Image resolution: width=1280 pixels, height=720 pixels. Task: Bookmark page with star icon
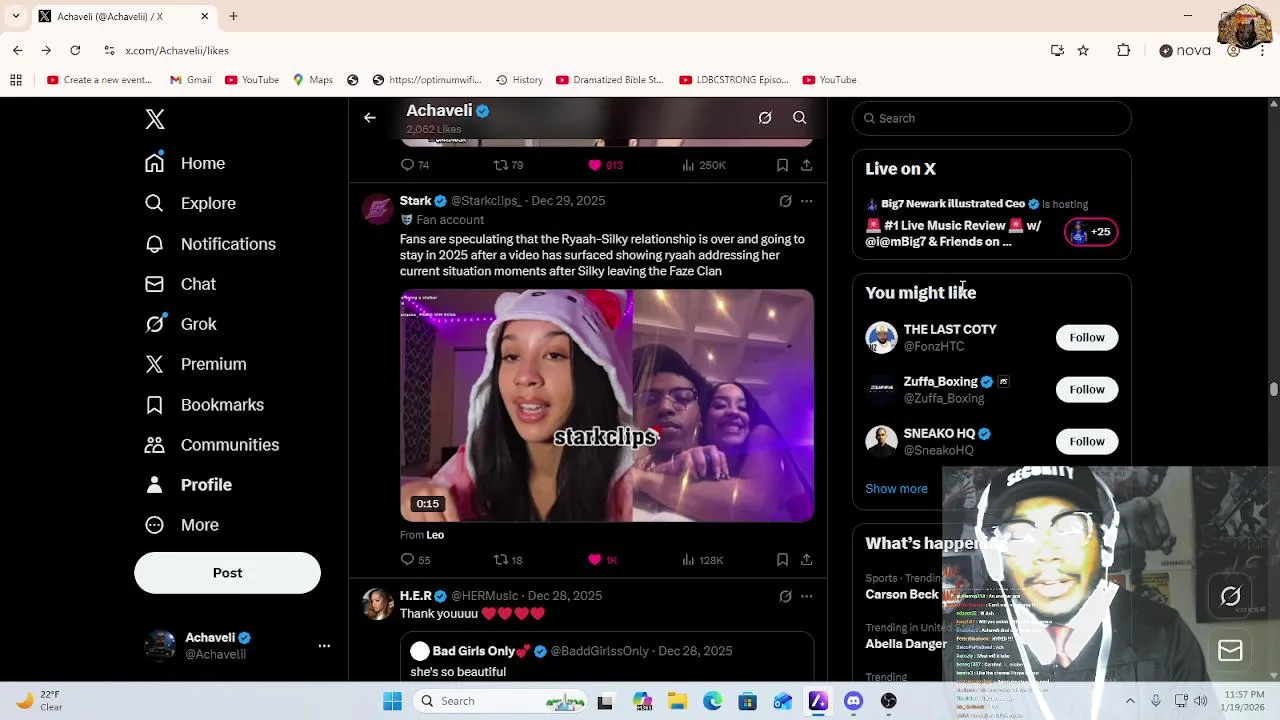(1083, 50)
